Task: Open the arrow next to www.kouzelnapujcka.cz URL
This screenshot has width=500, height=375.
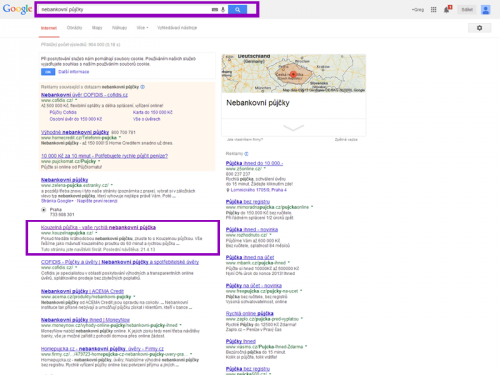Action: [x=96, y=233]
